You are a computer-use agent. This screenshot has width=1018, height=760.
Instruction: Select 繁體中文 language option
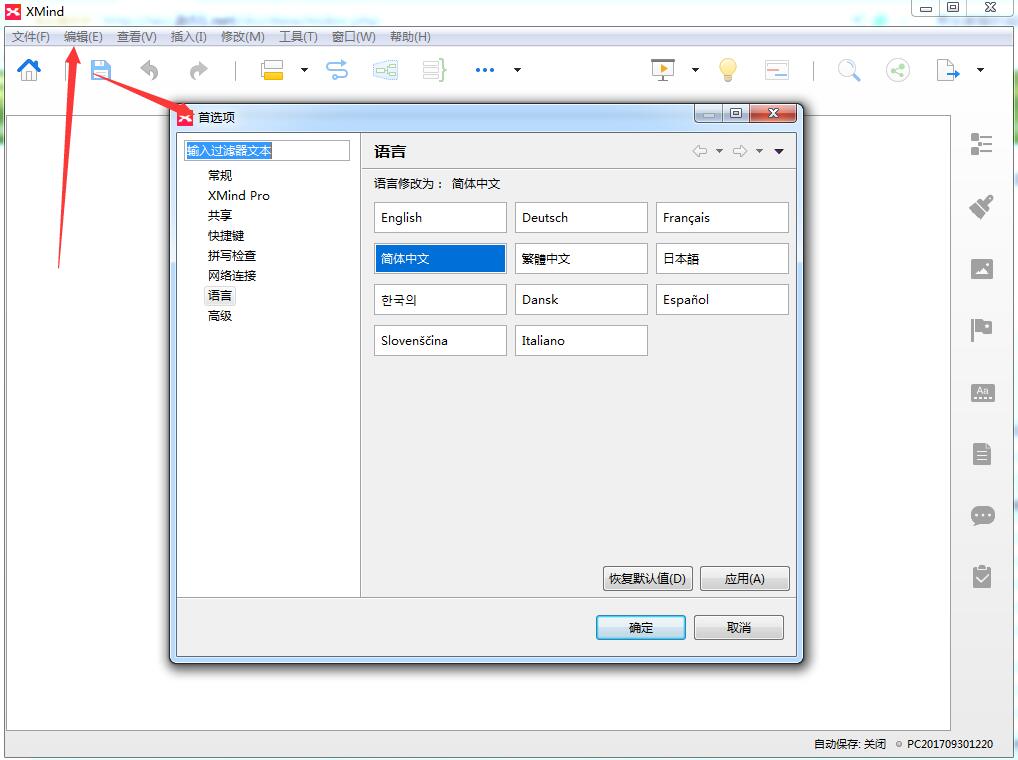581,258
